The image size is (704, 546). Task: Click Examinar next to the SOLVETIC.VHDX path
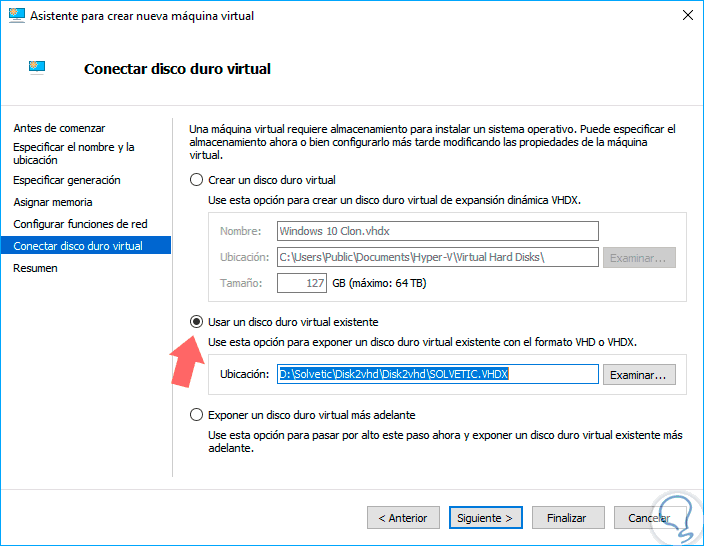coord(640,374)
